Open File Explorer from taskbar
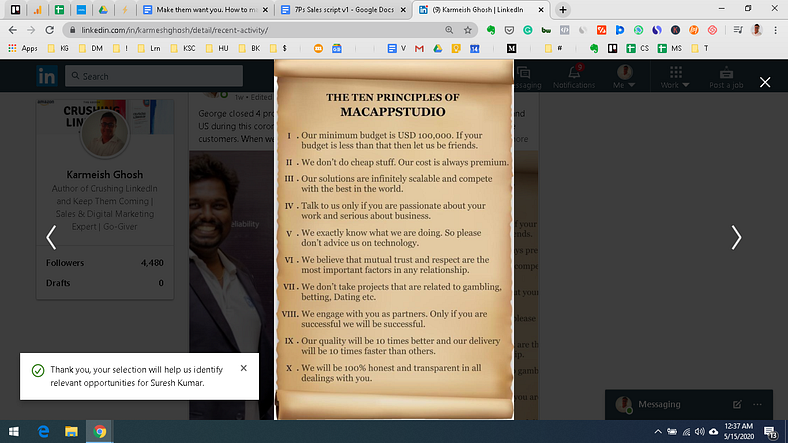Viewport: 788px width, 443px height. (71, 431)
